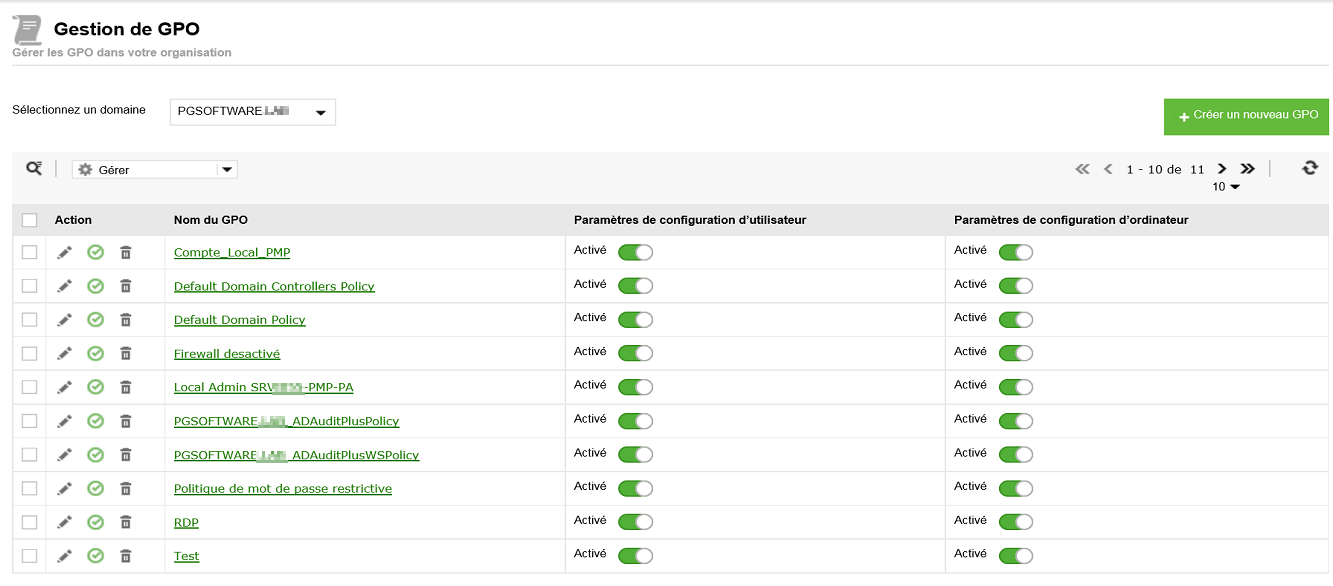Open the Gérer dropdown menu
Screen dimensions: 1333x586
click(155, 170)
